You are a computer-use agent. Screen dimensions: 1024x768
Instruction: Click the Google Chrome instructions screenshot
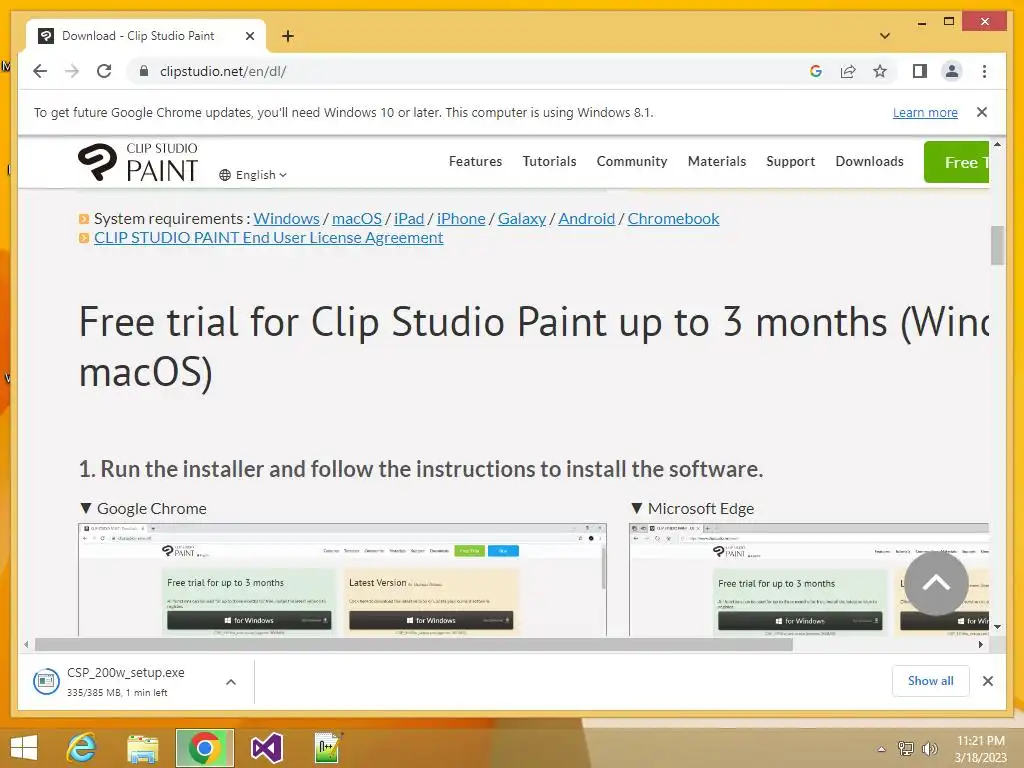342,579
